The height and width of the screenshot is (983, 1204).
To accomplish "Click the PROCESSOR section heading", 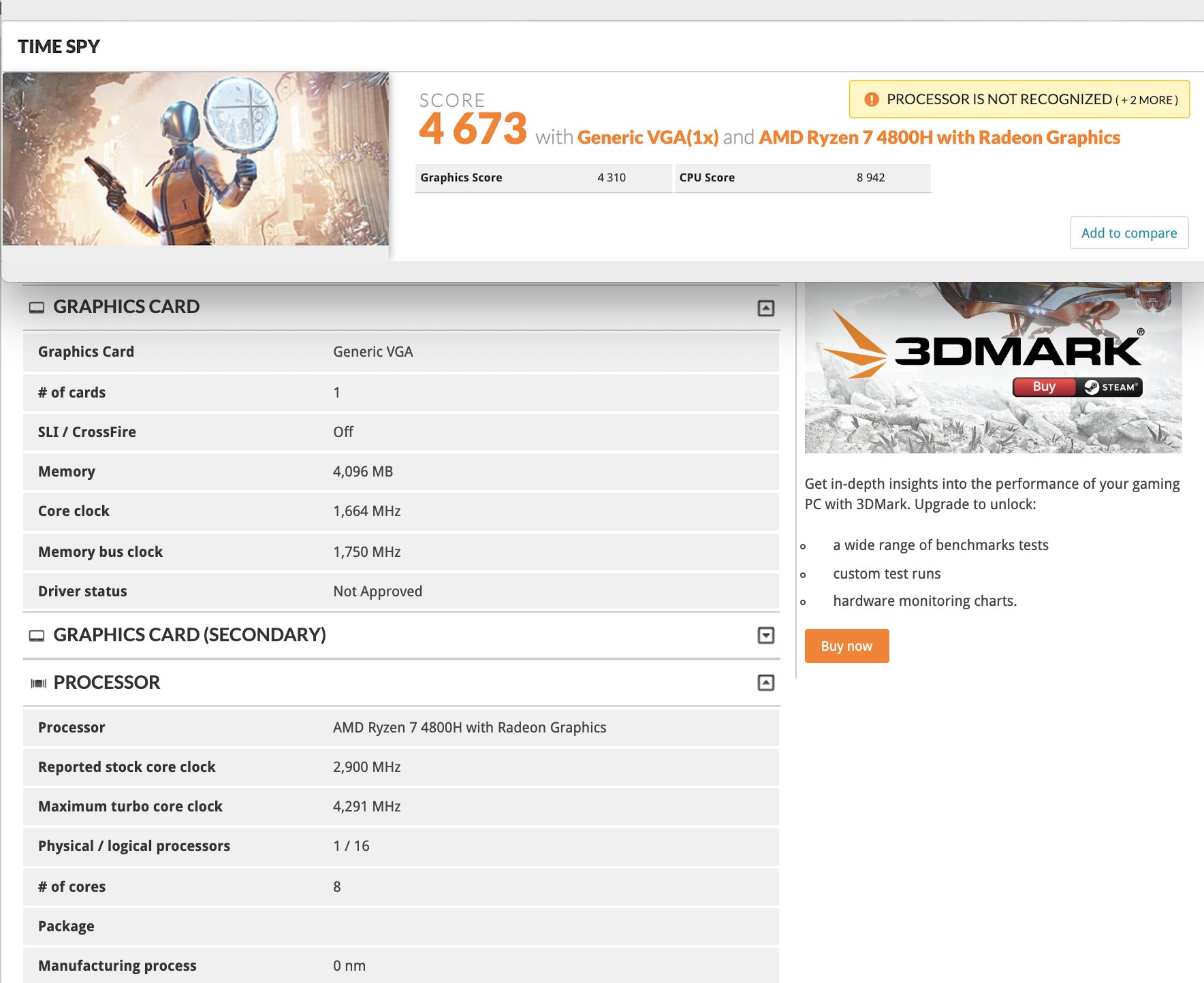I will click(107, 683).
